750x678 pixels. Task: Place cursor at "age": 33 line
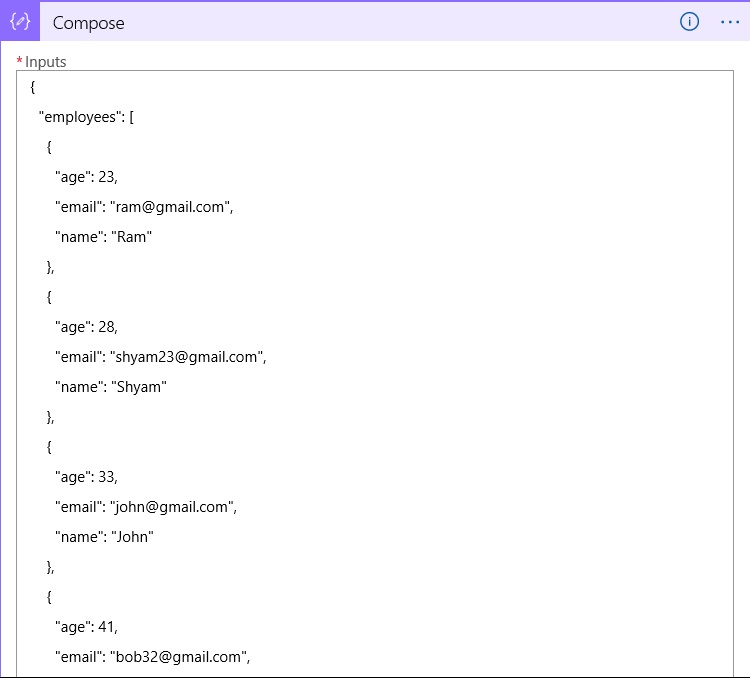click(x=86, y=477)
